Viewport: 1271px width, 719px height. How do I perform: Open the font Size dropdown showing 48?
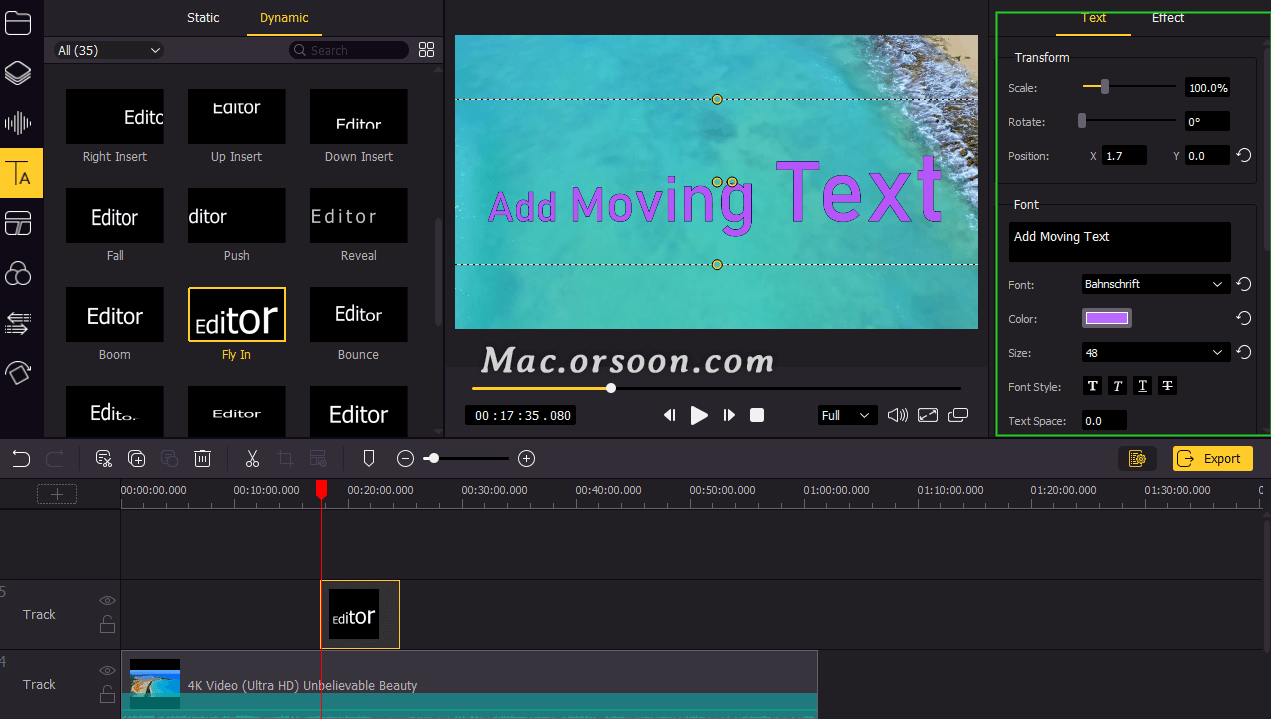click(1155, 352)
